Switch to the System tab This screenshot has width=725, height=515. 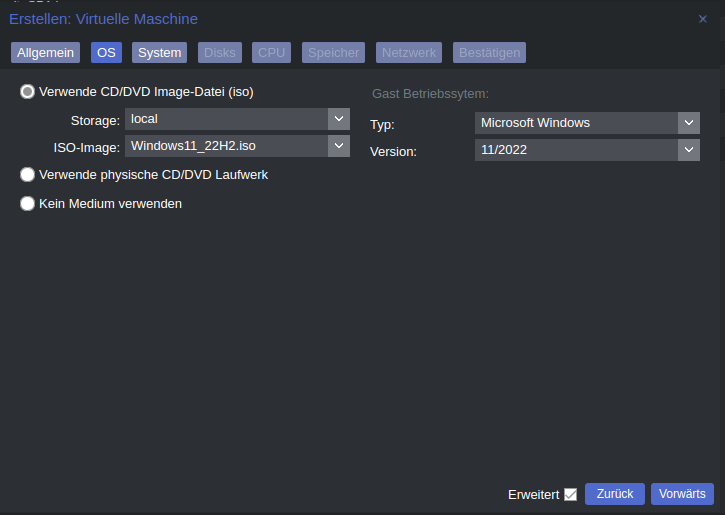click(160, 53)
